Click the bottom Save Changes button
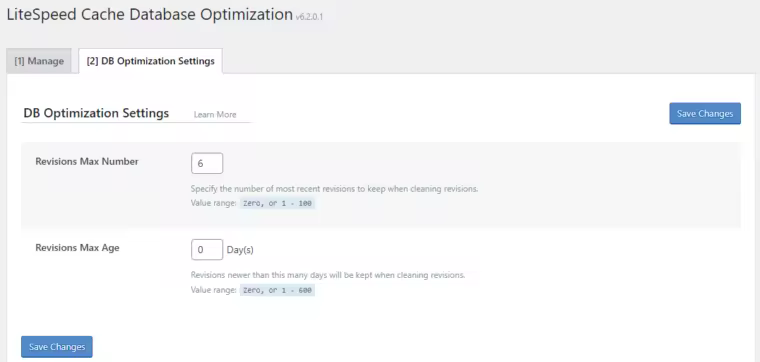Image resolution: width=760 pixels, height=362 pixels. tap(57, 347)
